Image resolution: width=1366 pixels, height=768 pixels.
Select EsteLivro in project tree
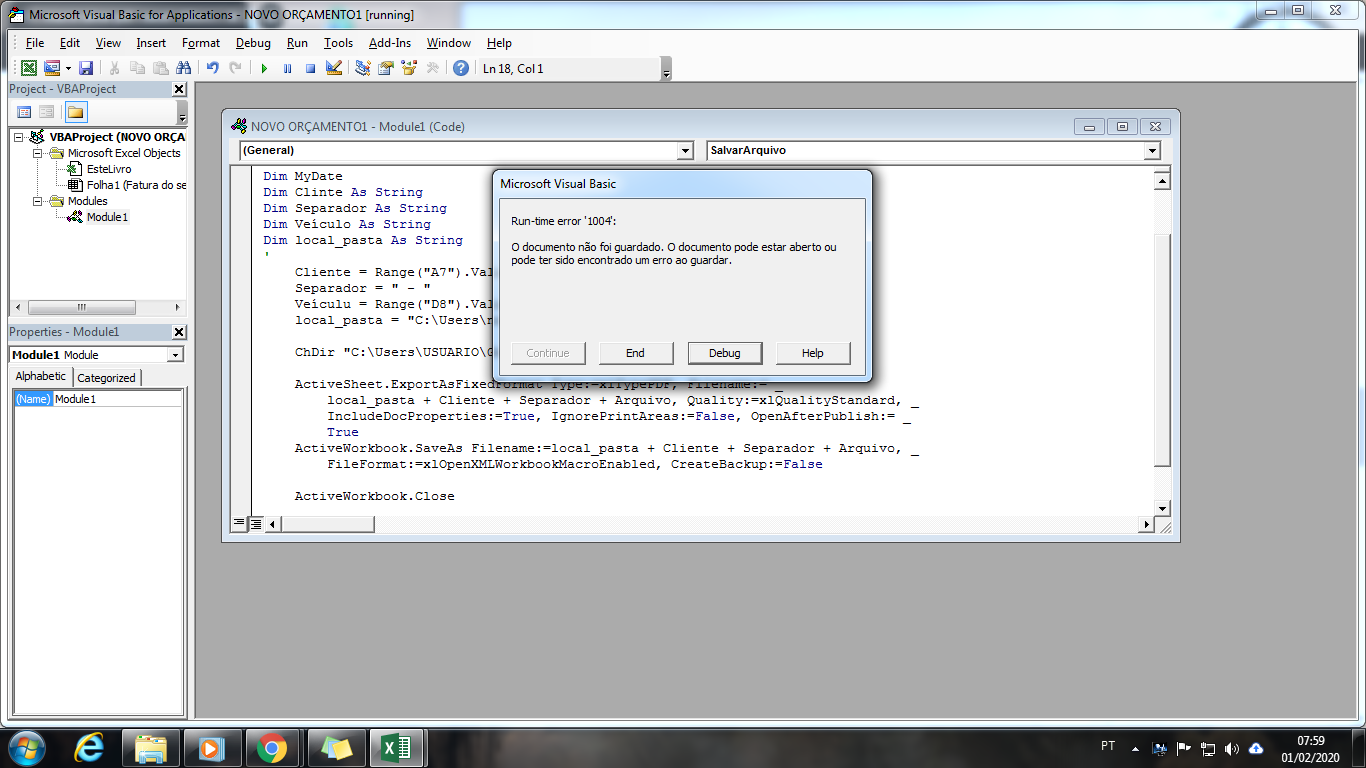coord(108,169)
